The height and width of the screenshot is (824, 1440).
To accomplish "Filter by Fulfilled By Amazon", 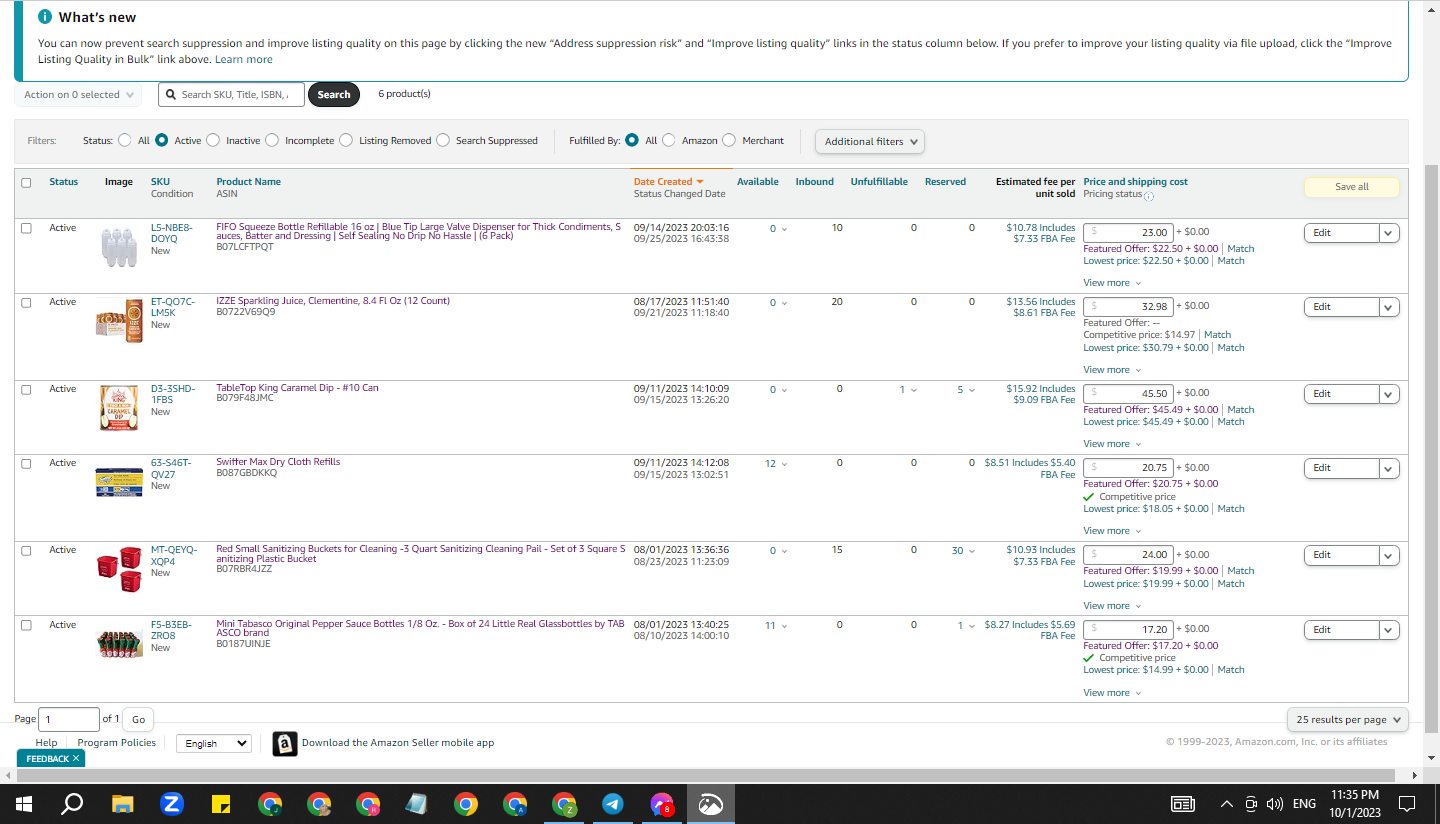I will click(669, 140).
